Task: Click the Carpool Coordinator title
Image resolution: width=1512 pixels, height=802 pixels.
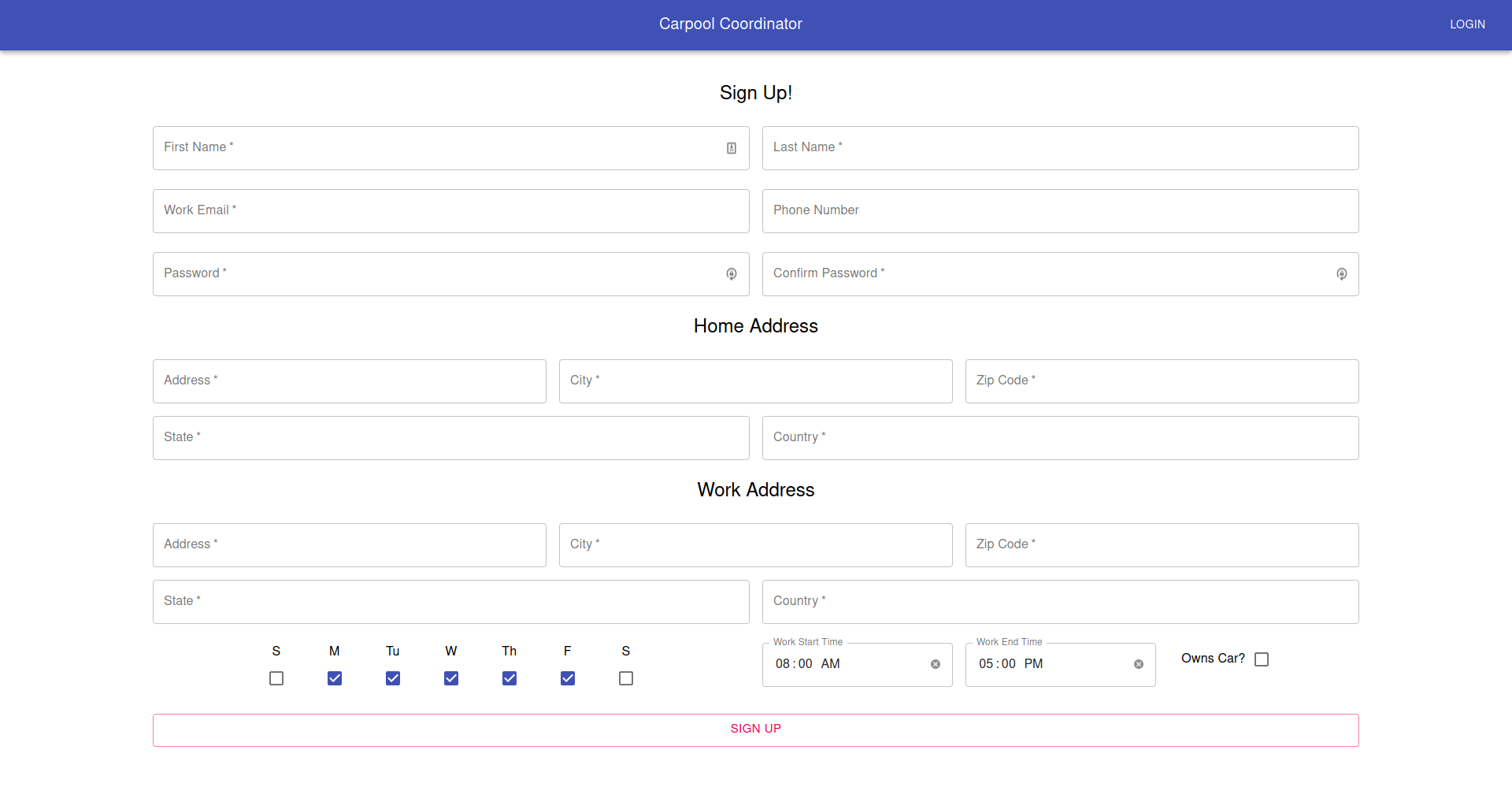Action: 731,24
